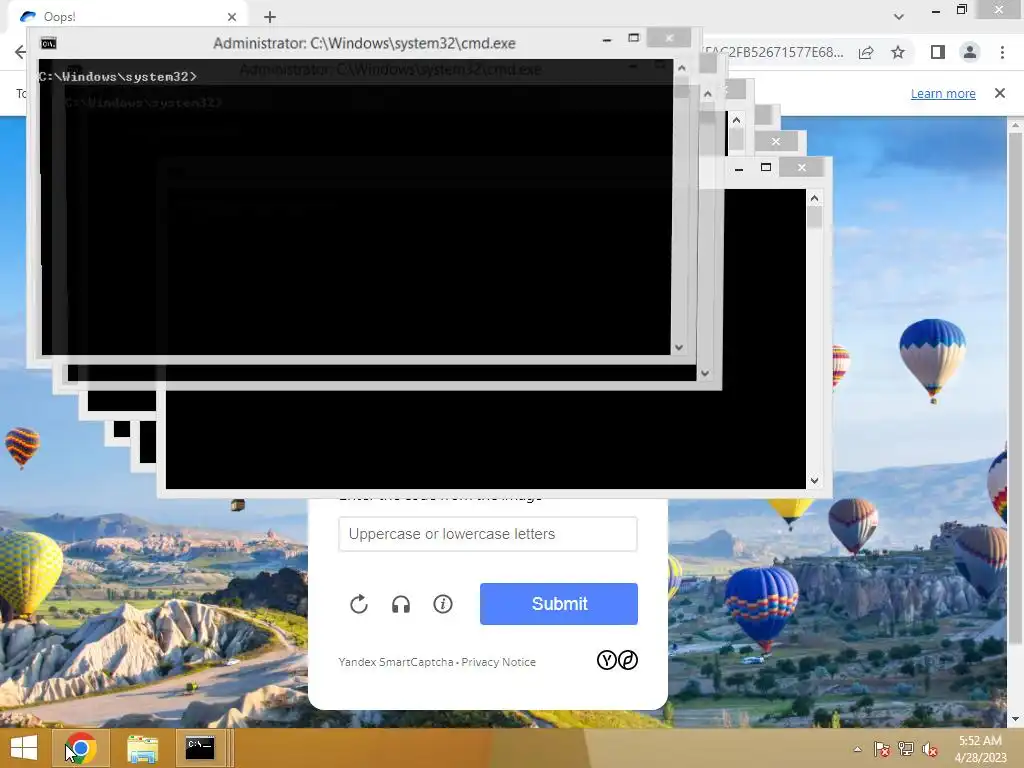Open captcha info icon
1024x768 pixels.
[x=443, y=604]
